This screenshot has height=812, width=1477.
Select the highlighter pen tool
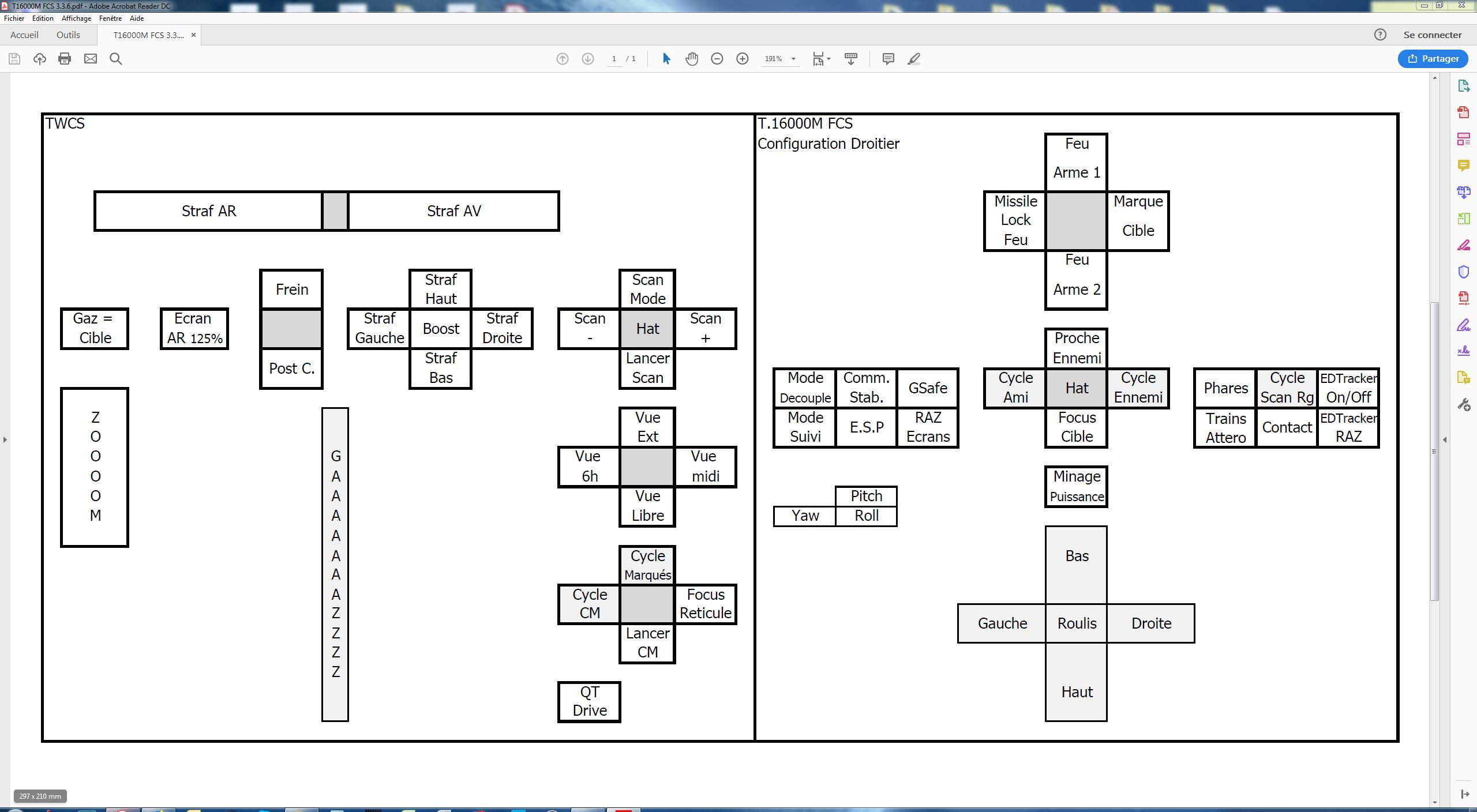point(914,58)
